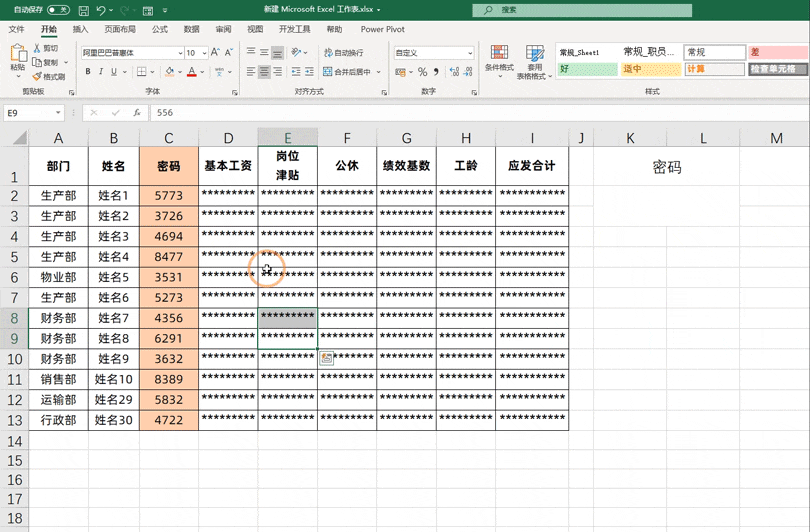Click the formula bar showing 556
Viewport: 810px width, 532px height.
coord(478,113)
